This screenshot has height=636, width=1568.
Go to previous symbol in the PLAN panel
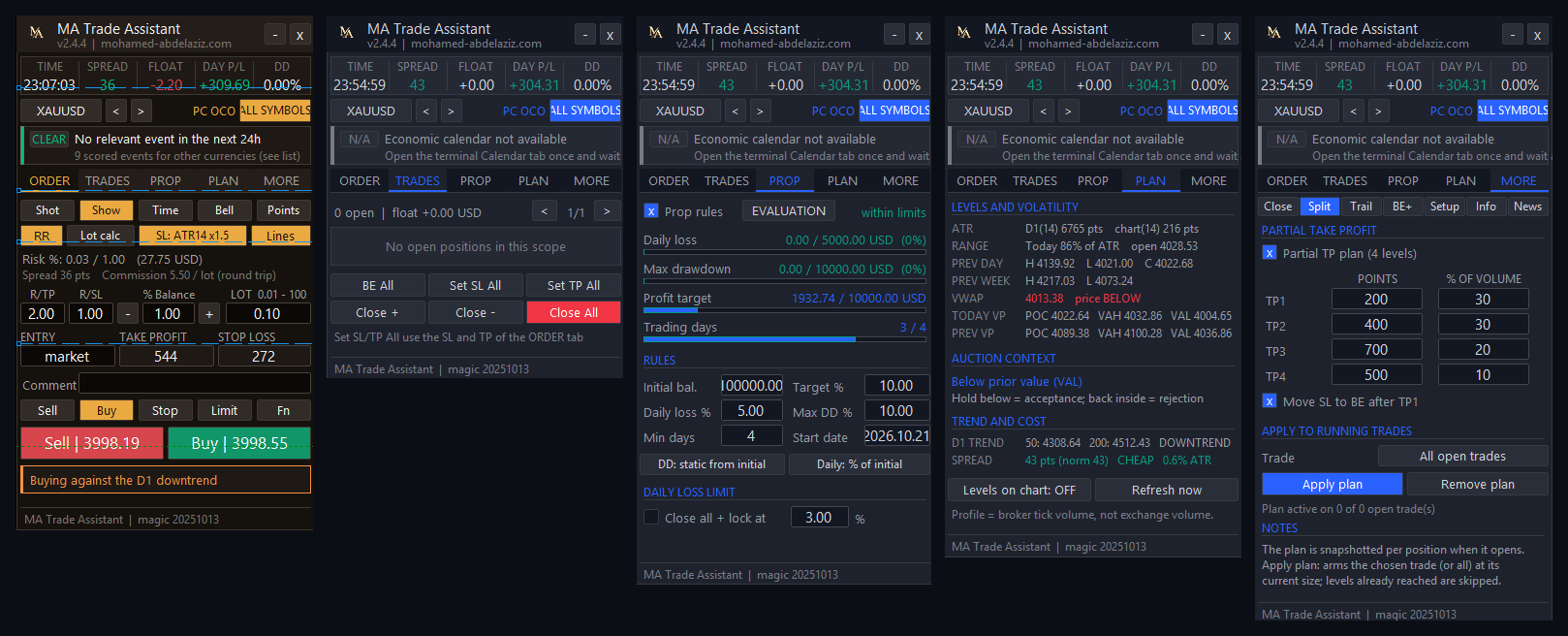[x=1044, y=111]
